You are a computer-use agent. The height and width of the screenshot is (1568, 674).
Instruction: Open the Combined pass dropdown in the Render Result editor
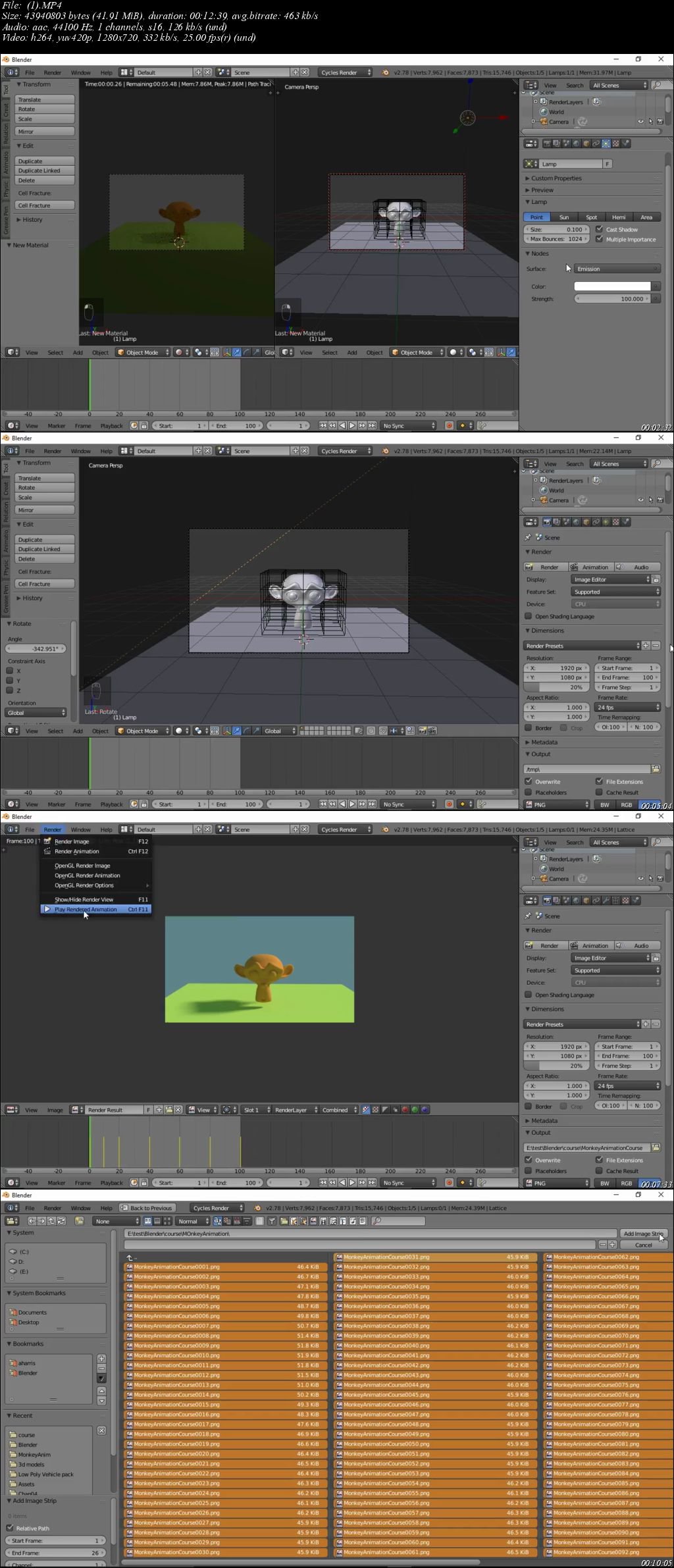click(x=339, y=1110)
